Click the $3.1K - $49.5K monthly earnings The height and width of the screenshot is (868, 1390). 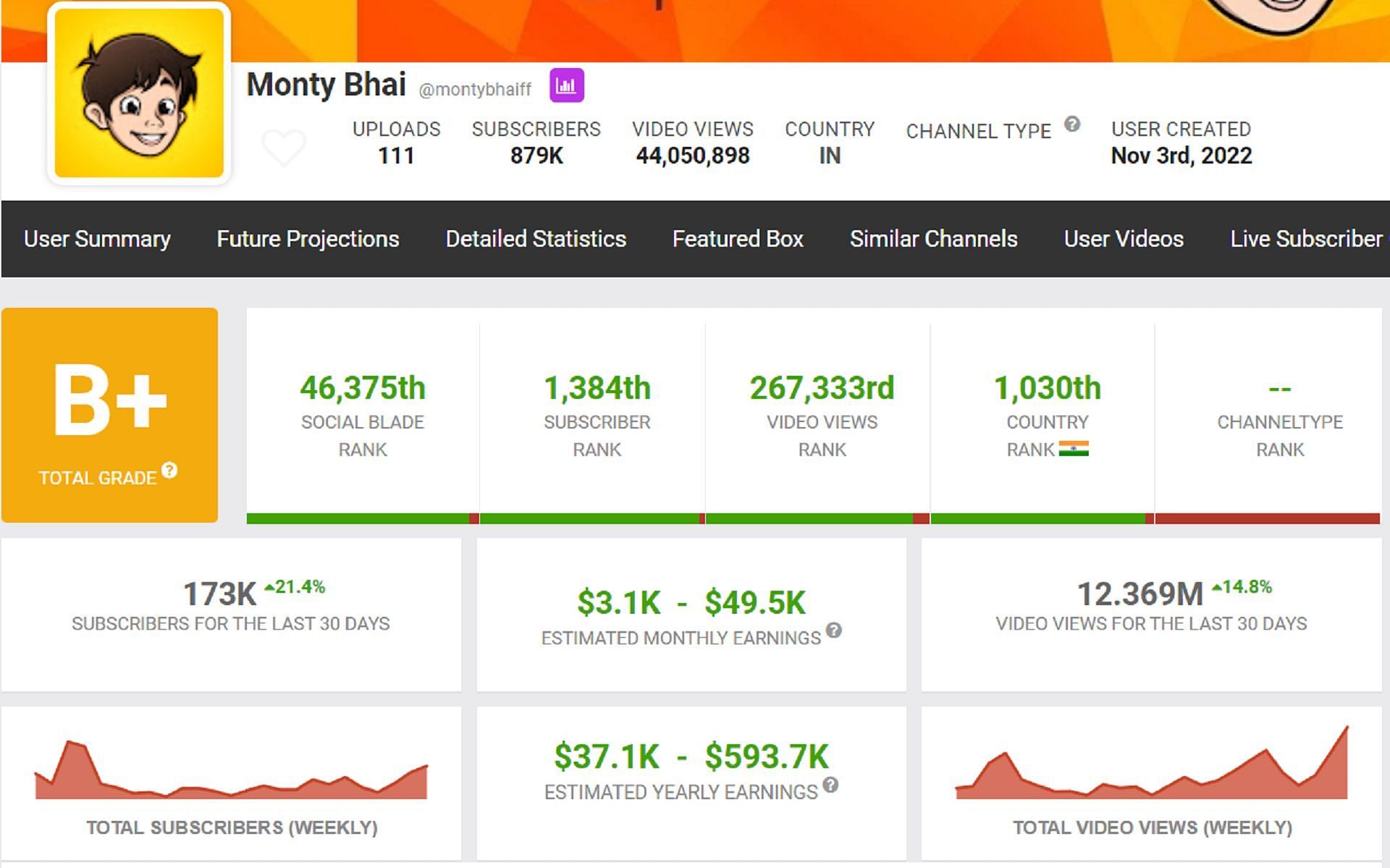(x=691, y=602)
